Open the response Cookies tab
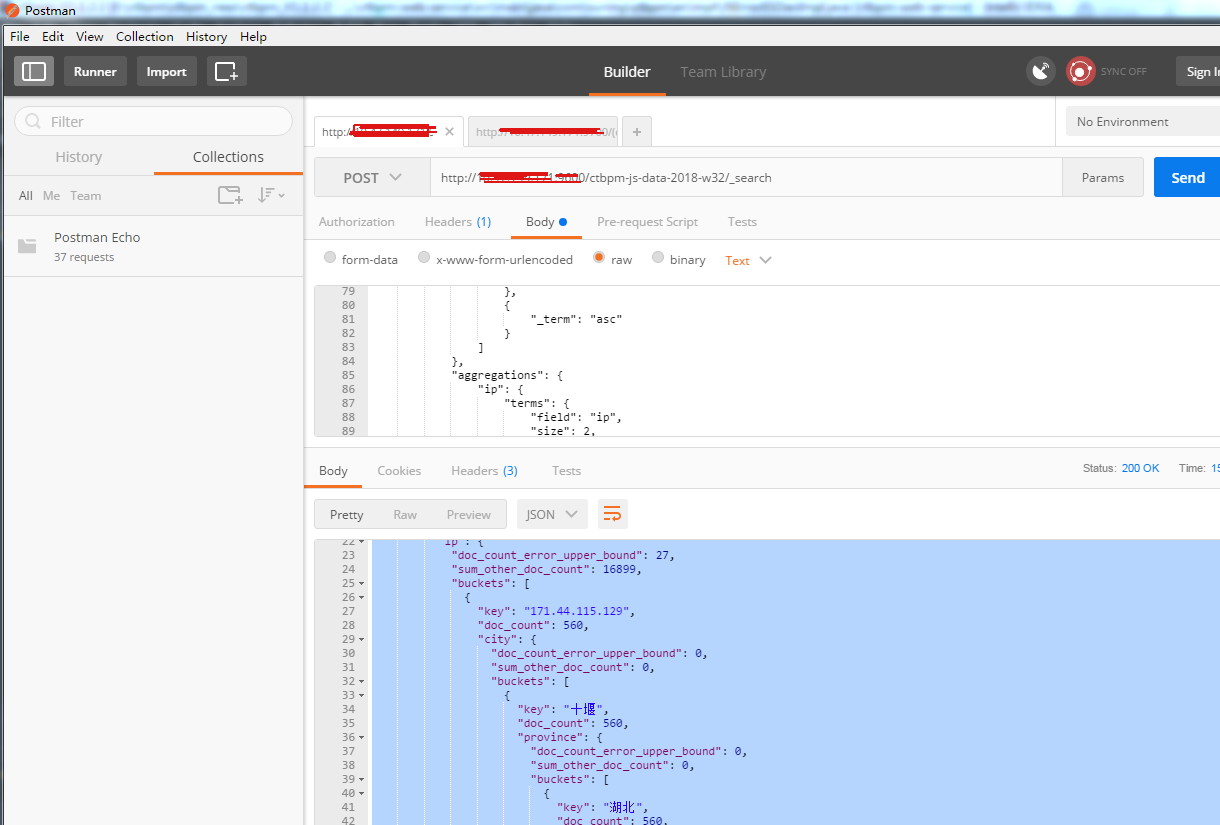The width and height of the screenshot is (1220, 825). [x=399, y=470]
